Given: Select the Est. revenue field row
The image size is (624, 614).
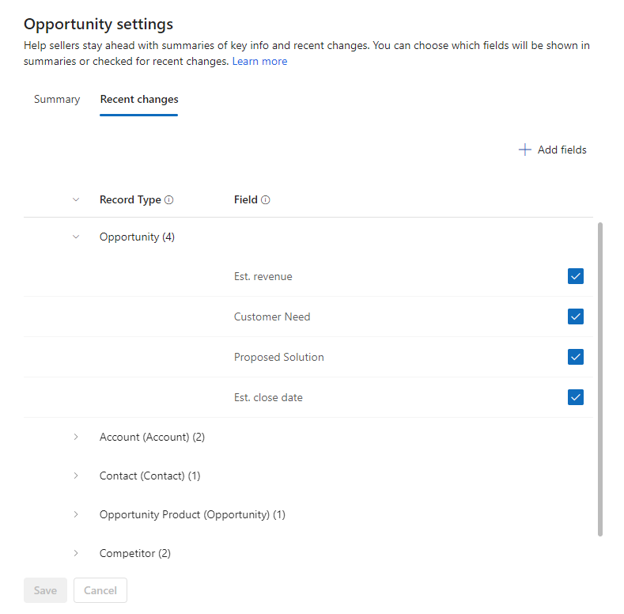Looking at the screenshot, I should (308, 276).
